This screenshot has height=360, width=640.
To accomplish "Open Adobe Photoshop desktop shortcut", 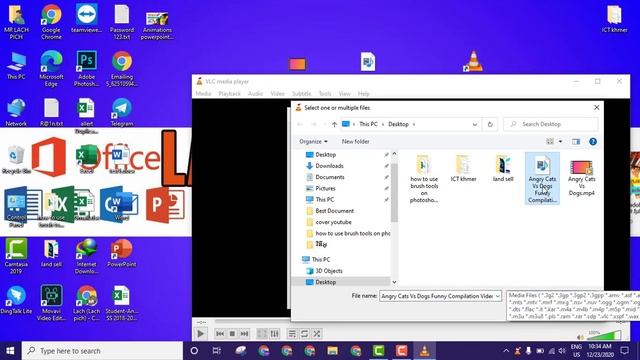I will point(87,69).
